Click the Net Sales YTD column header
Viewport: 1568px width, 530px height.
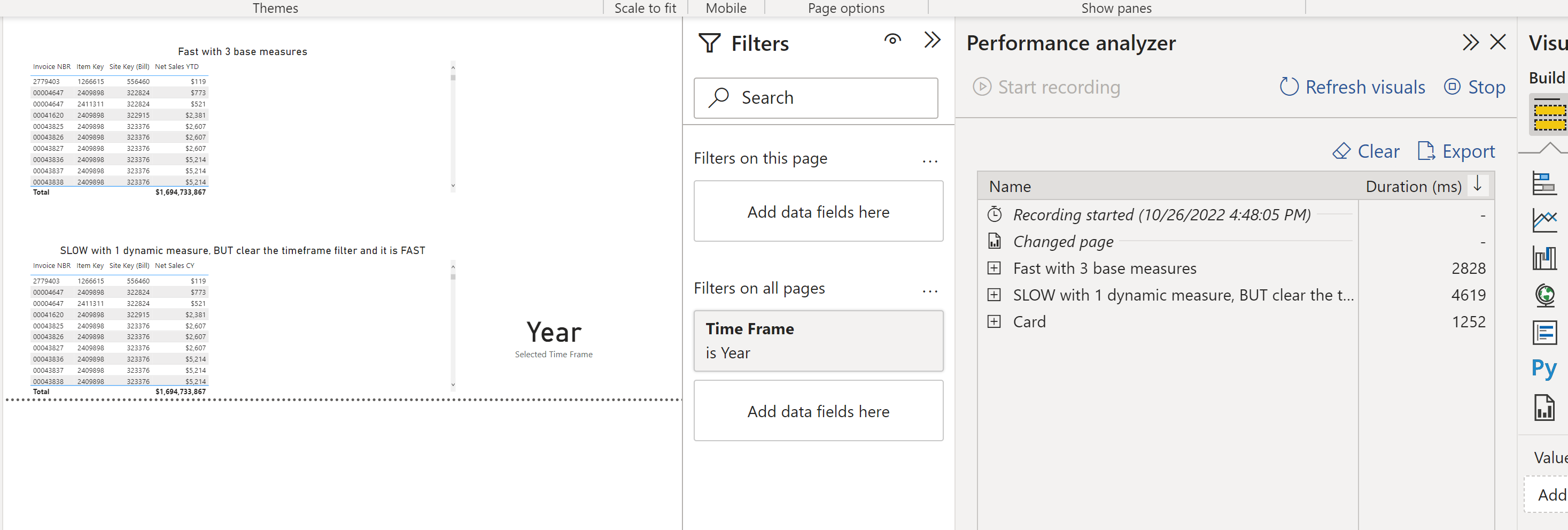(176, 67)
